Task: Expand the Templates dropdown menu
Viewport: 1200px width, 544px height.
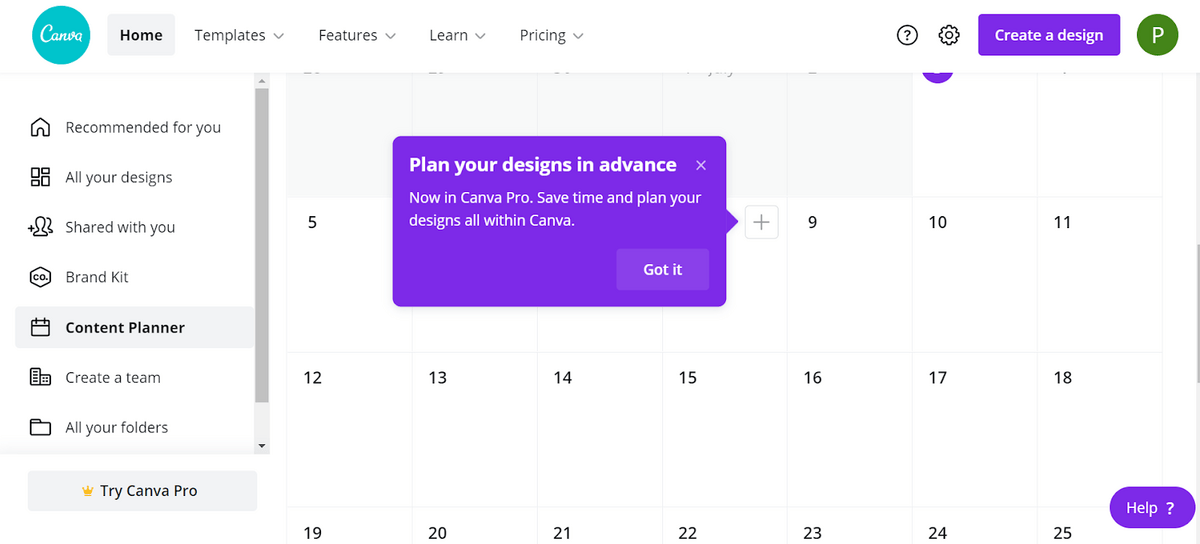Action: pos(239,35)
